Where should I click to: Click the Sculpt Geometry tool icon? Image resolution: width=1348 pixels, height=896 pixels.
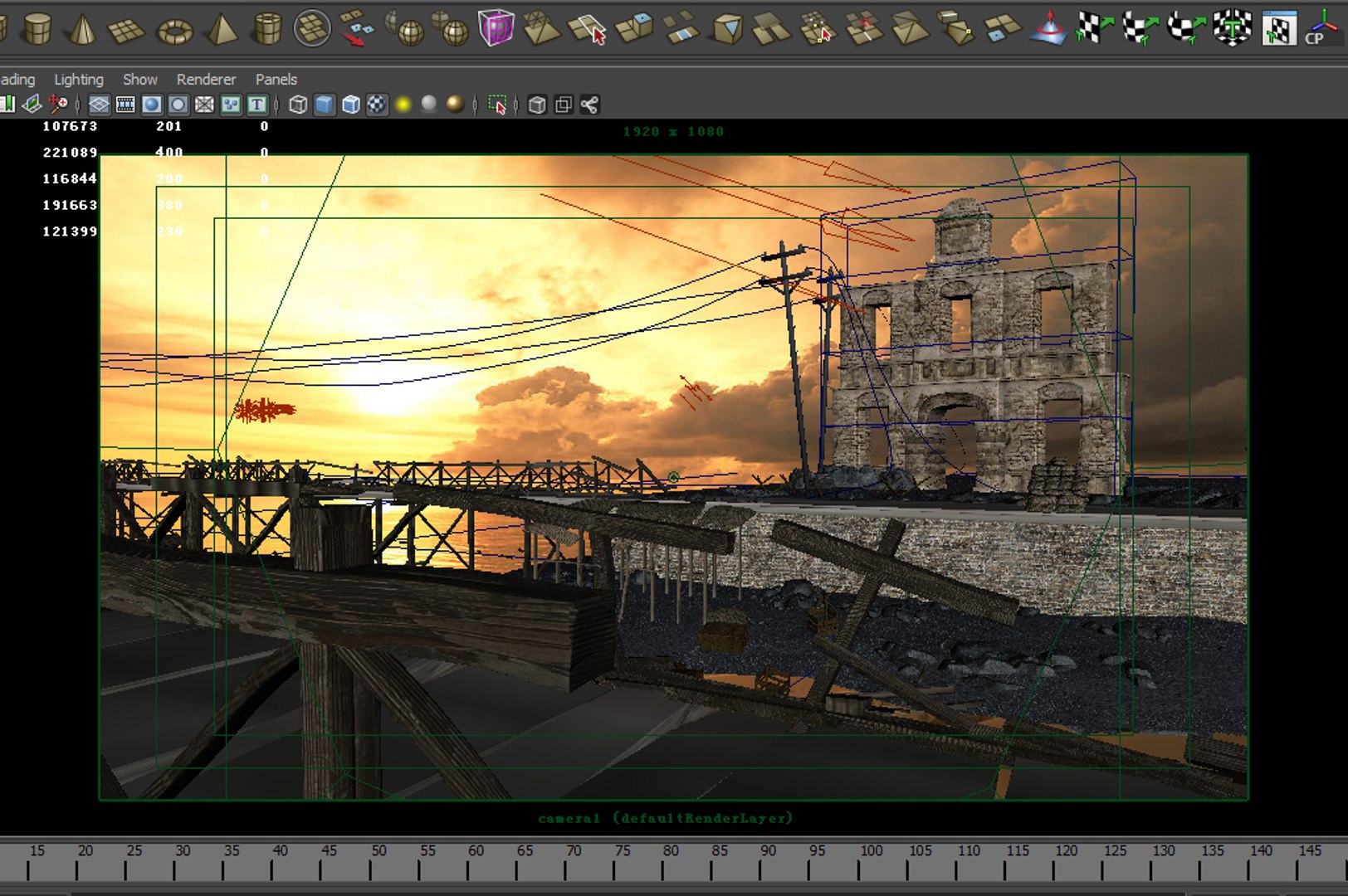[1048, 28]
